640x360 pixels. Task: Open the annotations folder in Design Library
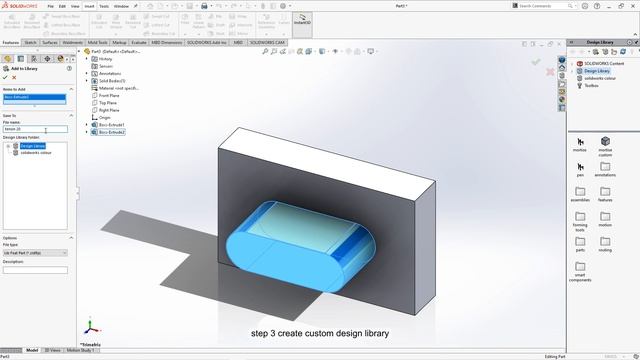pyautogui.click(x=605, y=169)
